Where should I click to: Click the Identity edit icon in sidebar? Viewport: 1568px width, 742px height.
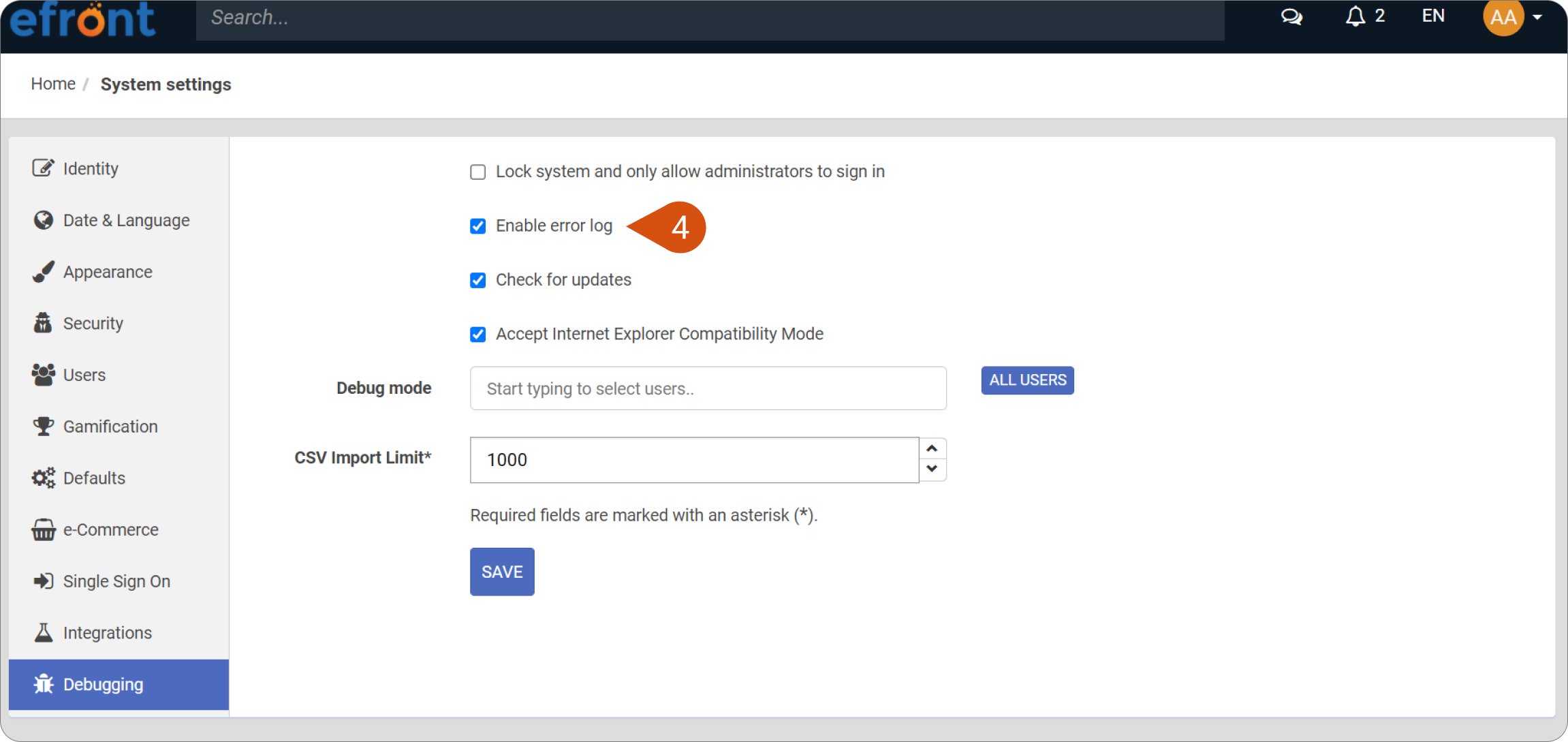(43, 168)
